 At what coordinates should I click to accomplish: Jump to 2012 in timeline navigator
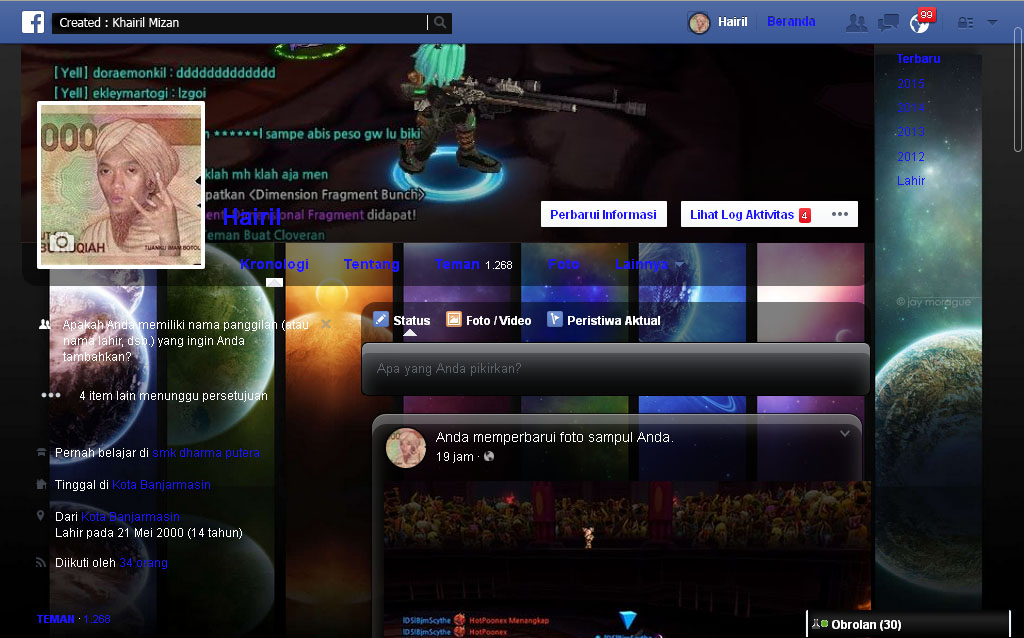click(911, 157)
